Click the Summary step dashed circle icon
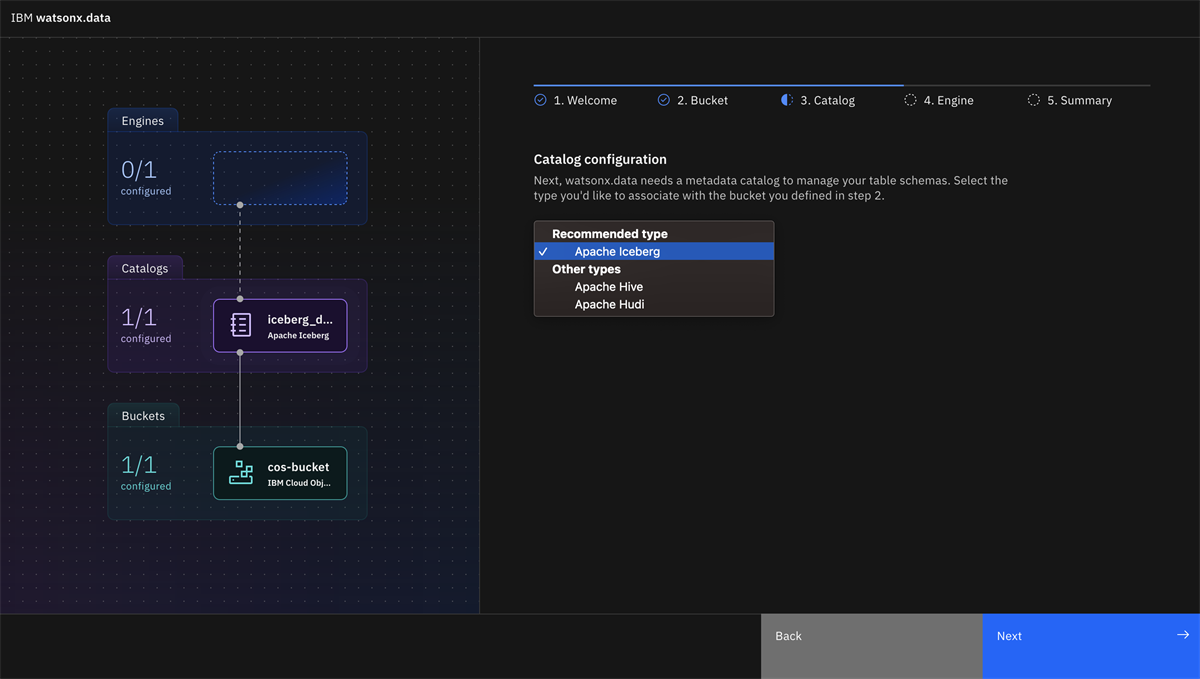 tap(1034, 100)
